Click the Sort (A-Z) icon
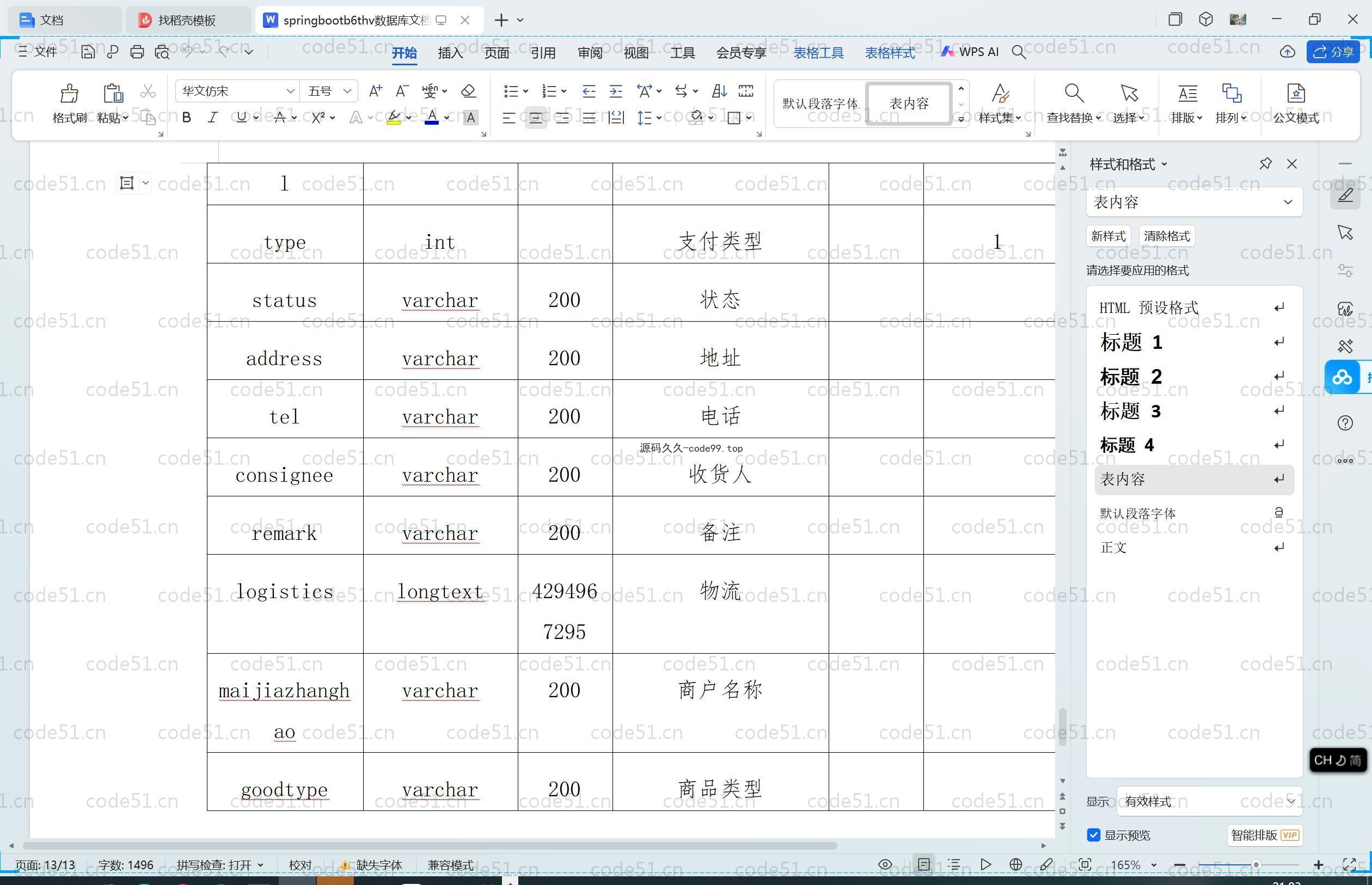1372x885 pixels. (719, 91)
